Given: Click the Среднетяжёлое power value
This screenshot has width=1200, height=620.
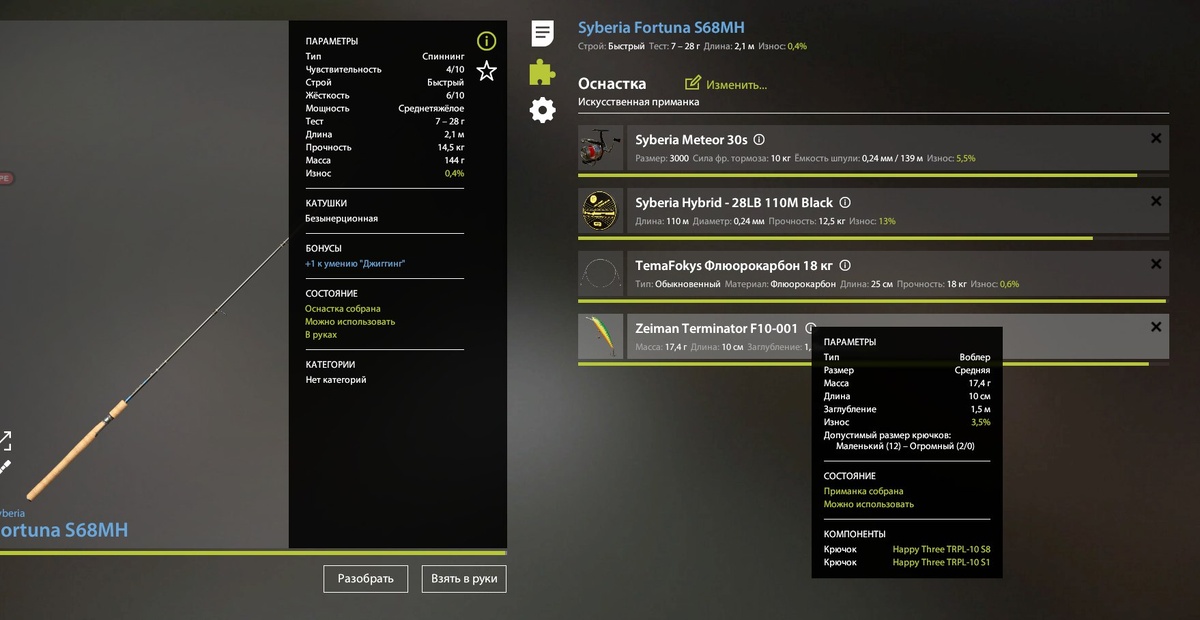Looking at the screenshot, I should [431, 108].
